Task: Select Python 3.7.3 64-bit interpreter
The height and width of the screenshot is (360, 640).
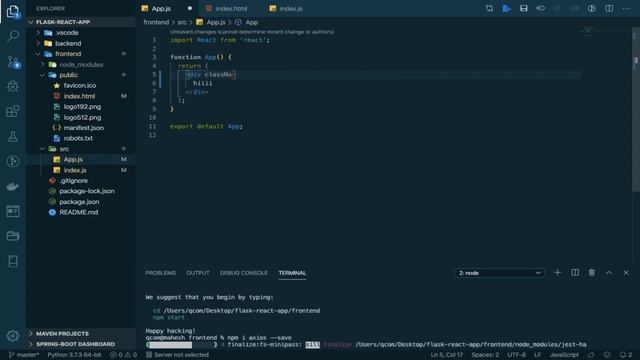Action: tap(74, 355)
